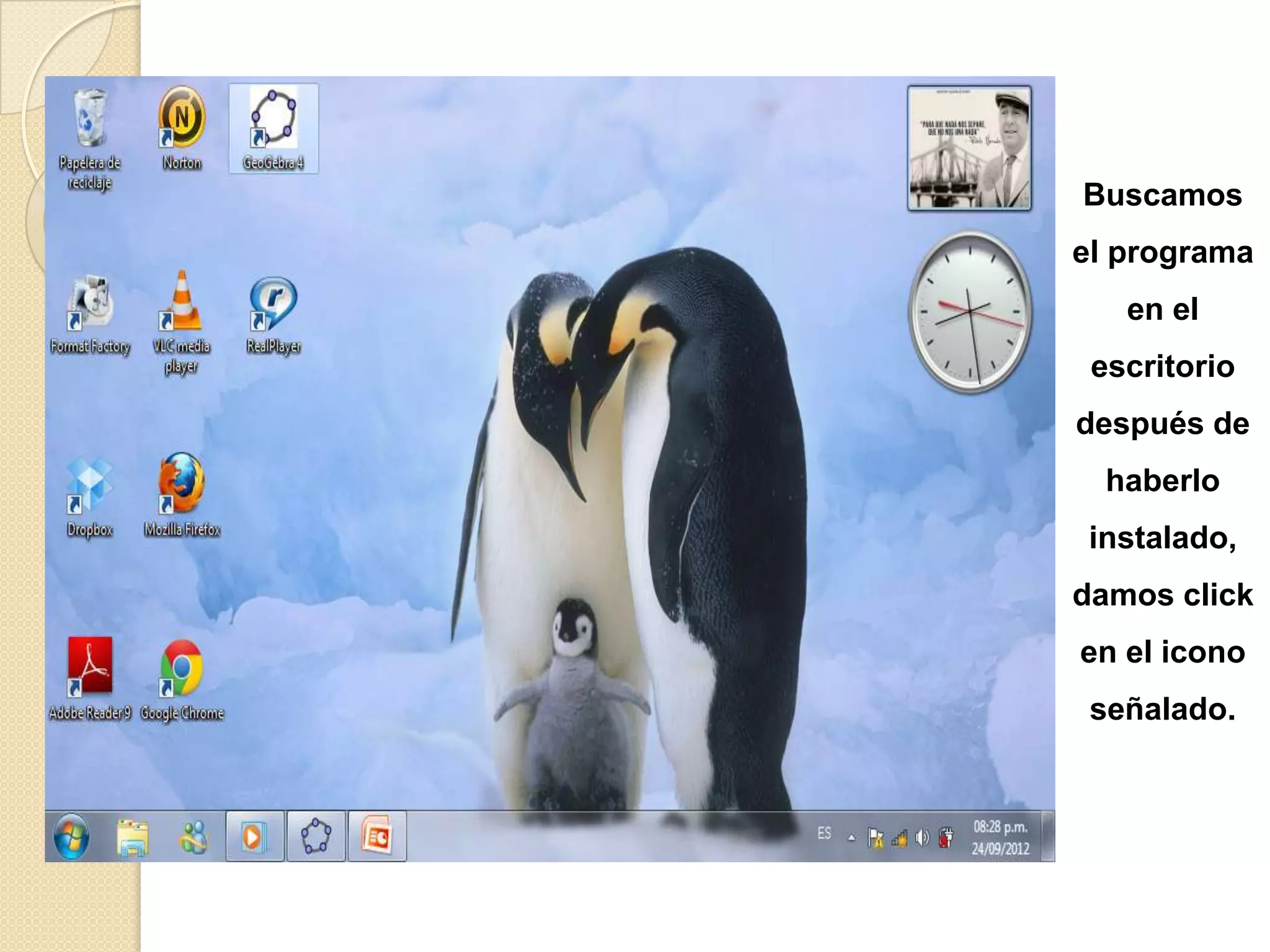The image size is (1270, 952).
Task: Open the RealPlayer desktop shortcut
Action: point(273,314)
